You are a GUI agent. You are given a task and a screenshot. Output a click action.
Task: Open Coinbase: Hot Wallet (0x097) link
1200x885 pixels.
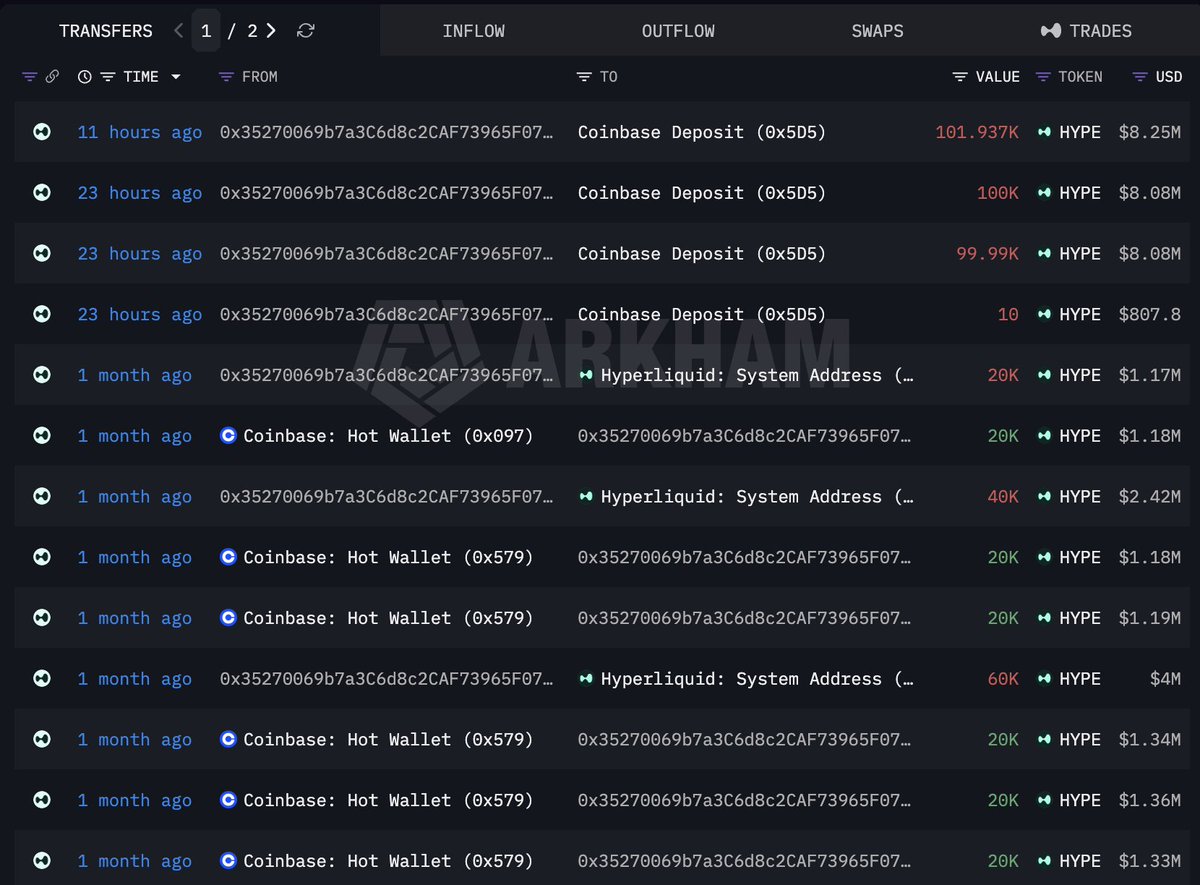click(x=388, y=435)
